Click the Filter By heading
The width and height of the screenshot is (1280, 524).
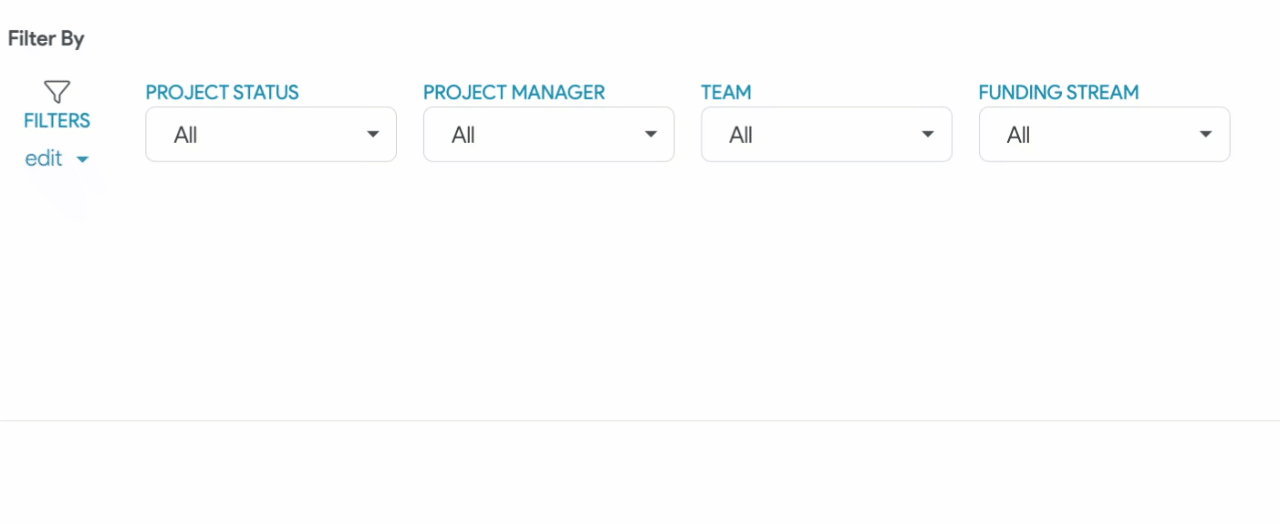tap(46, 39)
